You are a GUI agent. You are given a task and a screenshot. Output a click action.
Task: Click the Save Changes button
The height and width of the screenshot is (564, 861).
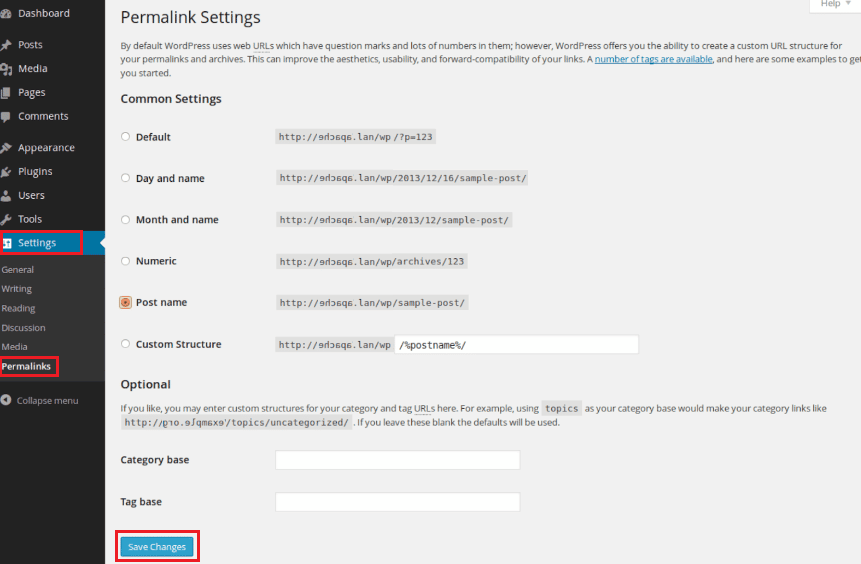pos(157,546)
